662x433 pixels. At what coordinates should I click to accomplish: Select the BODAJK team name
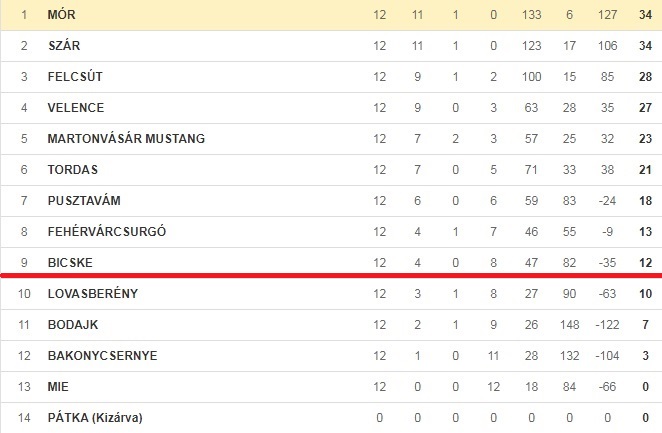pos(73,325)
